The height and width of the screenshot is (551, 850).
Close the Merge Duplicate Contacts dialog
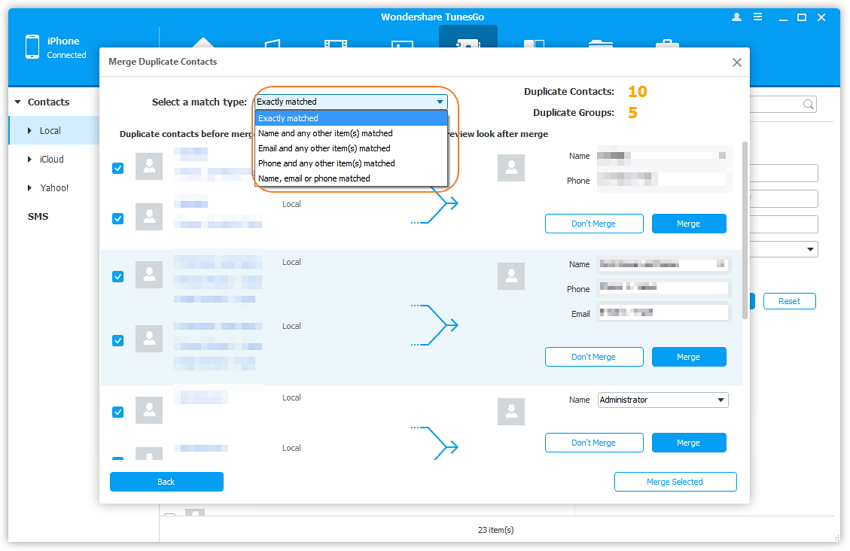point(737,62)
